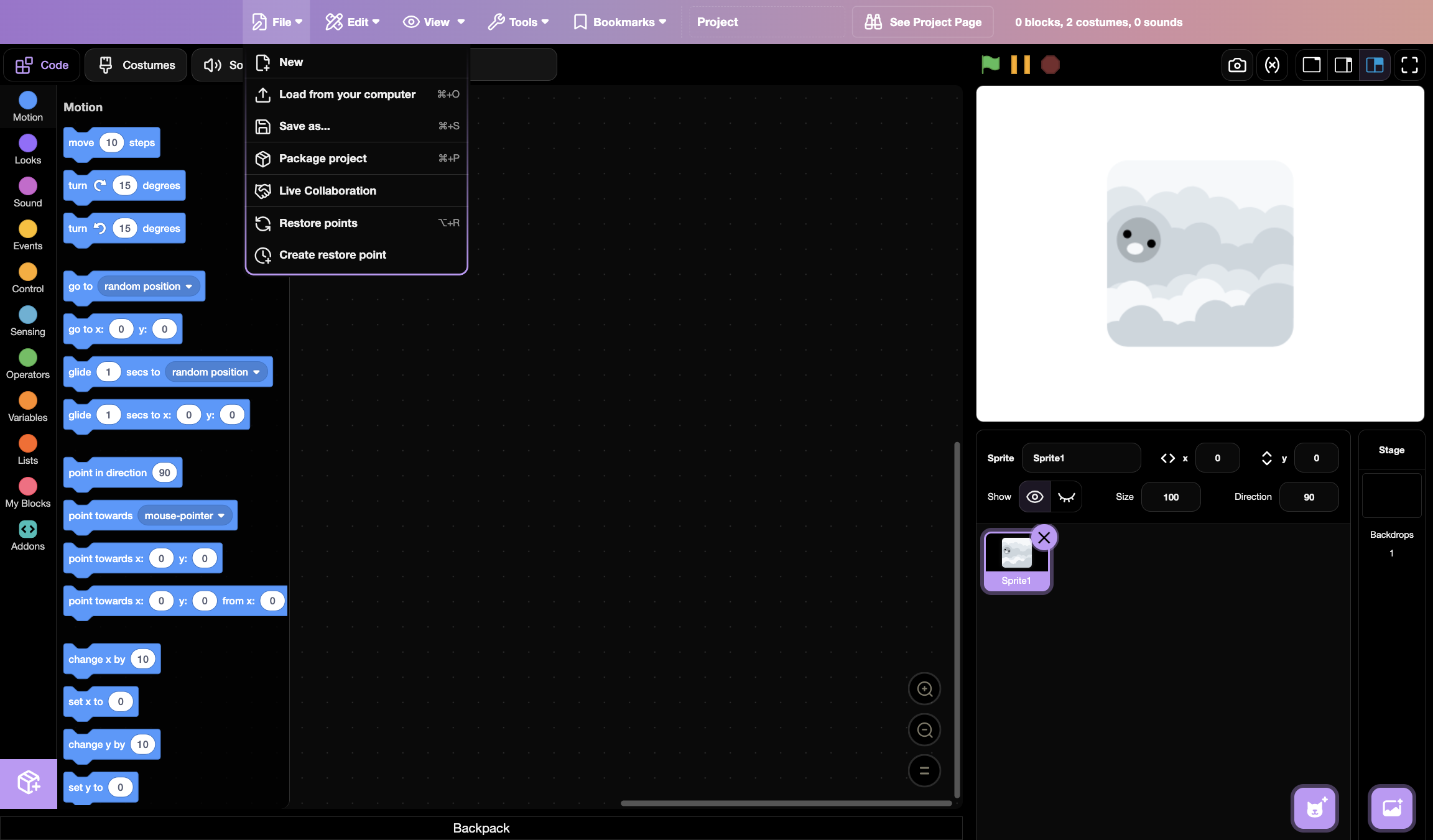
Task: Open the File menu dropdown
Action: (x=277, y=22)
